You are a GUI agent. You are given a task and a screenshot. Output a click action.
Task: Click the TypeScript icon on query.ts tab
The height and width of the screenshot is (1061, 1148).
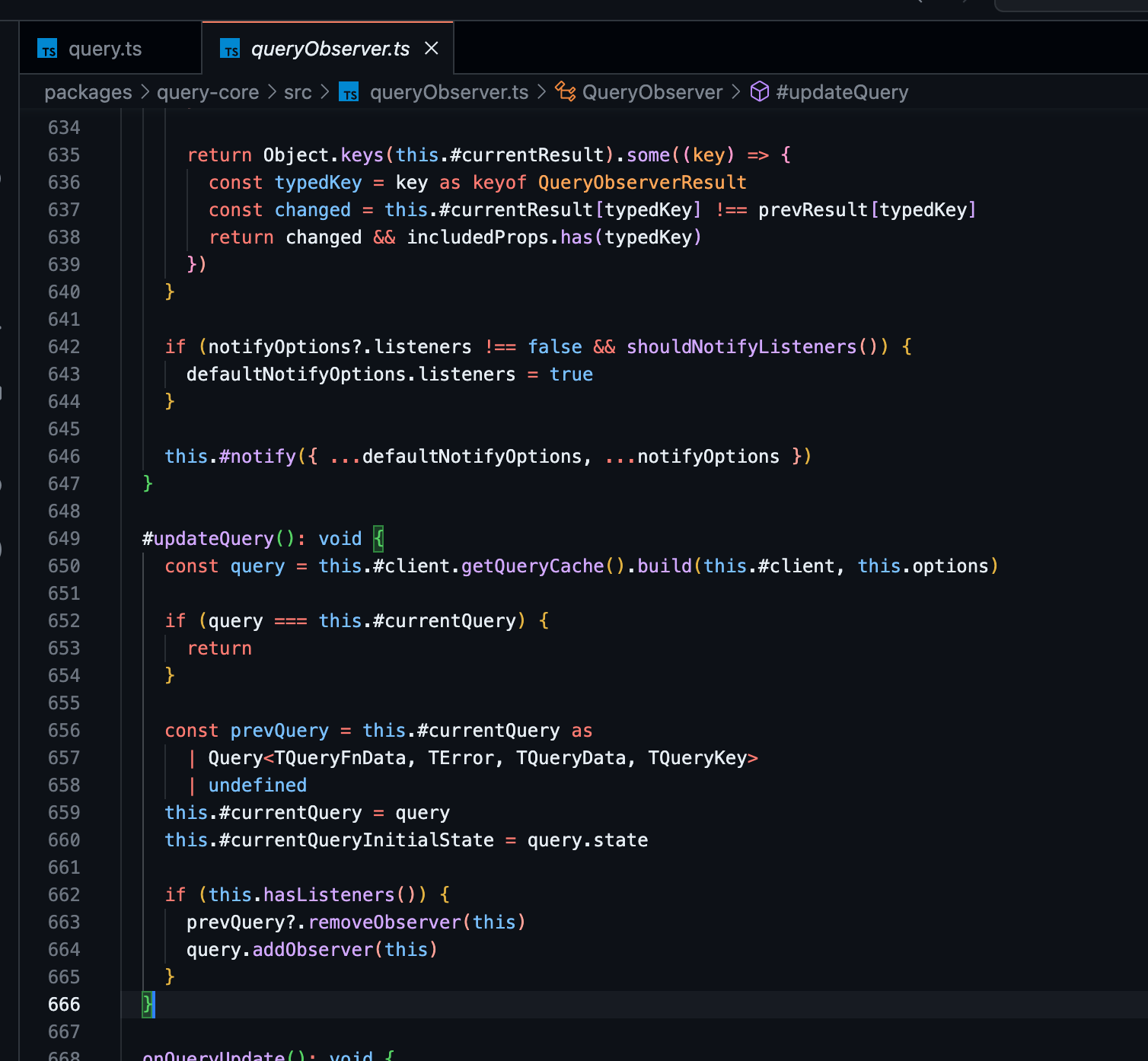[48, 49]
